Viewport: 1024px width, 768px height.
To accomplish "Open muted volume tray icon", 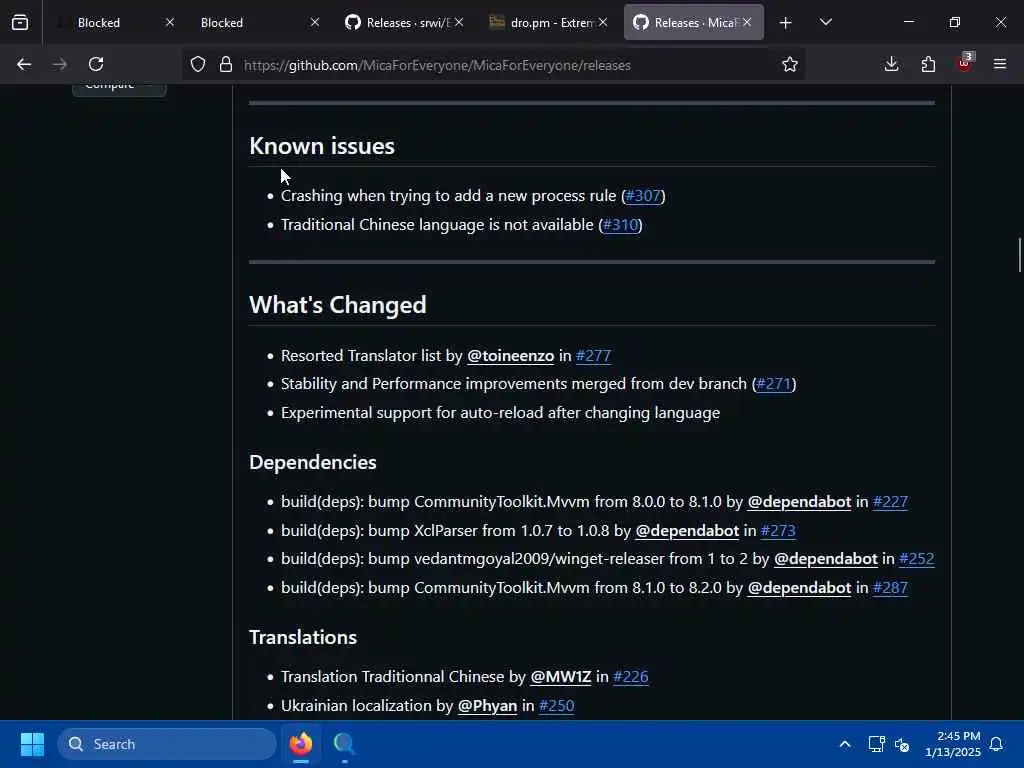I will [x=903, y=744].
